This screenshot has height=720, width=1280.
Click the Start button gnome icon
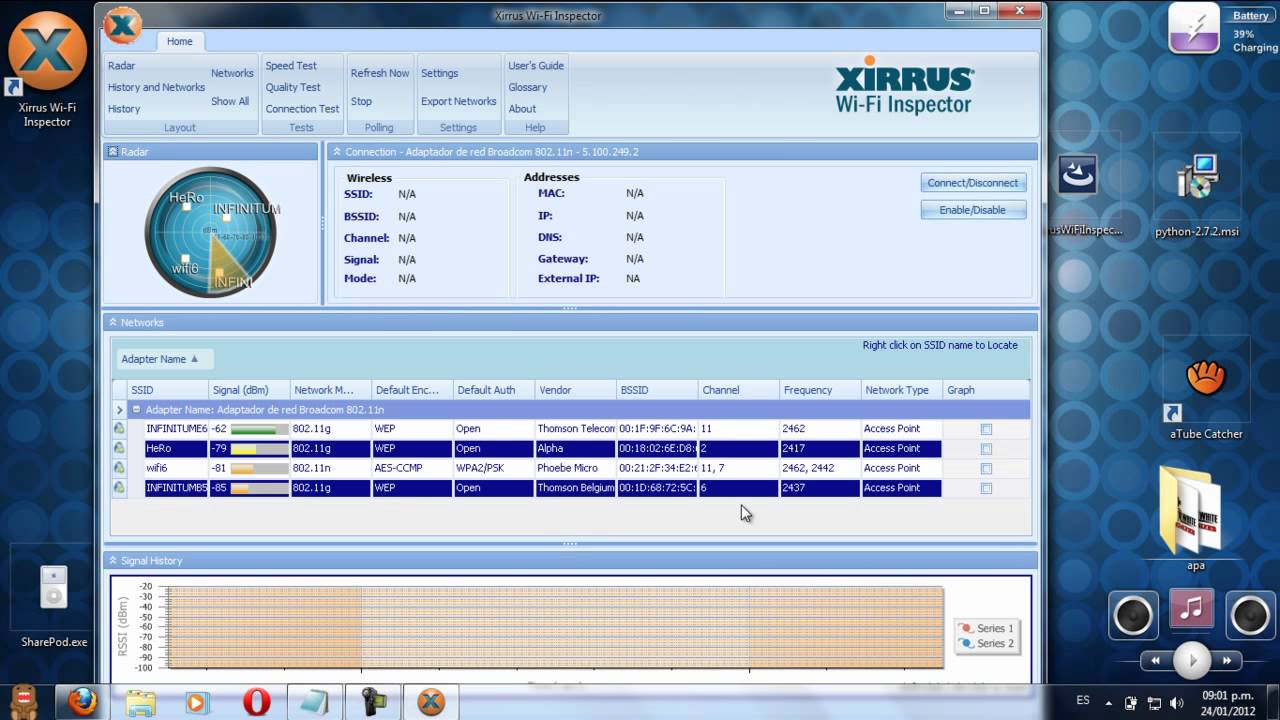coord(21,702)
